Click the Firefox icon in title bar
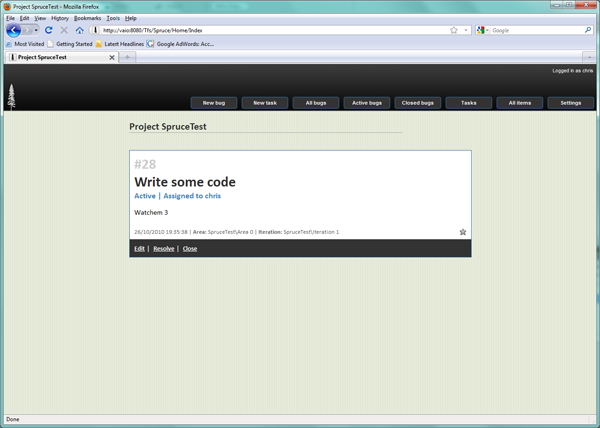Image resolution: width=600 pixels, height=428 pixels. pyautogui.click(x=7, y=7)
